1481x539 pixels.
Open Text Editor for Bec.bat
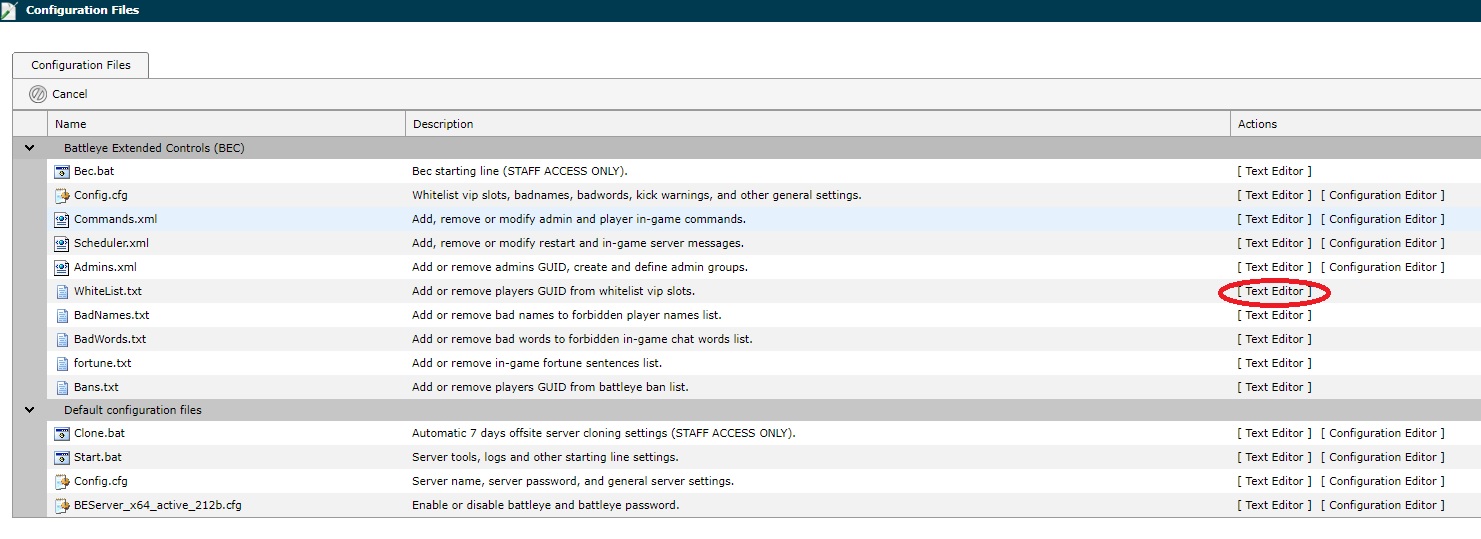pos(1274,171)
